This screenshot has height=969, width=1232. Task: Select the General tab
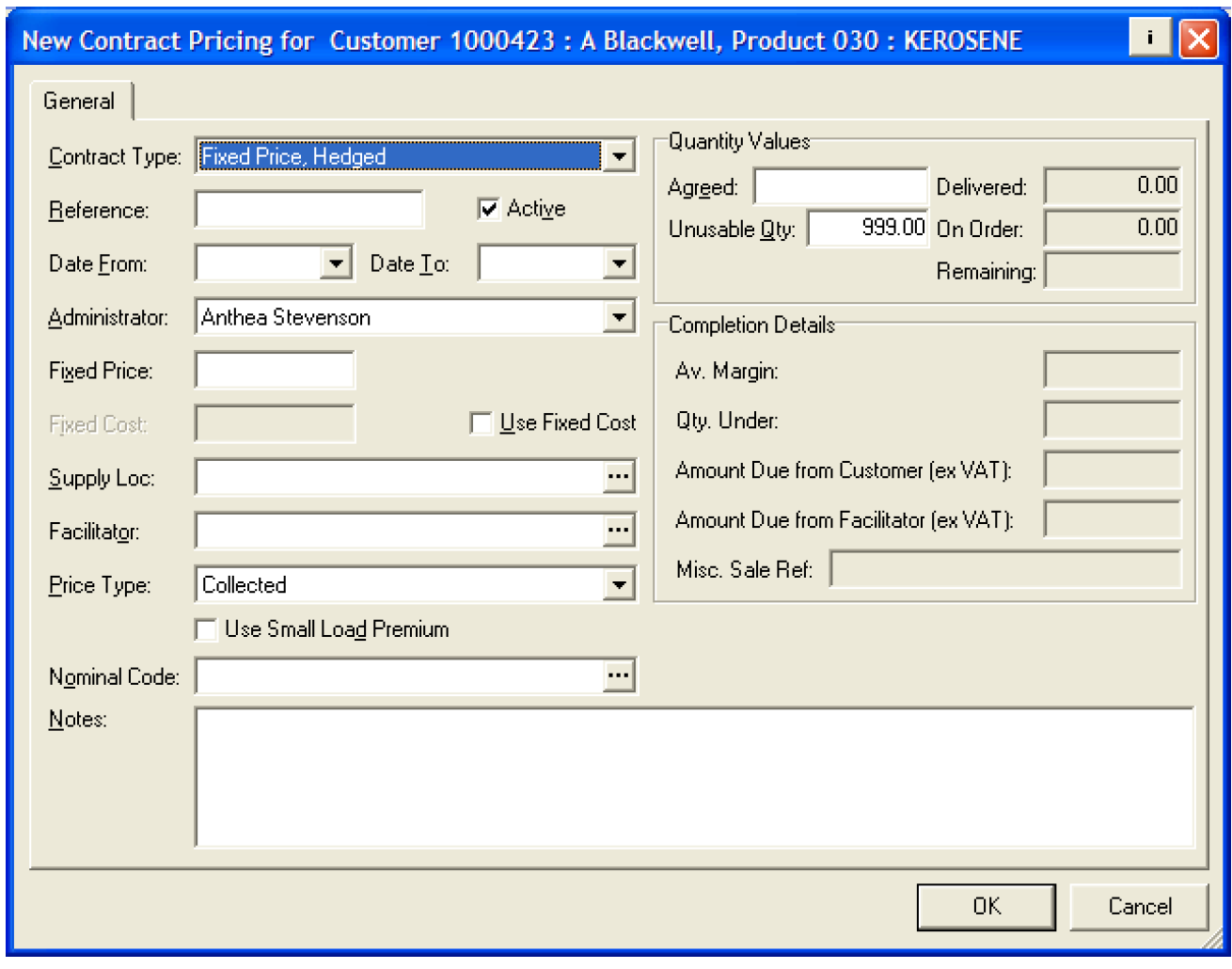coord(79,102)
